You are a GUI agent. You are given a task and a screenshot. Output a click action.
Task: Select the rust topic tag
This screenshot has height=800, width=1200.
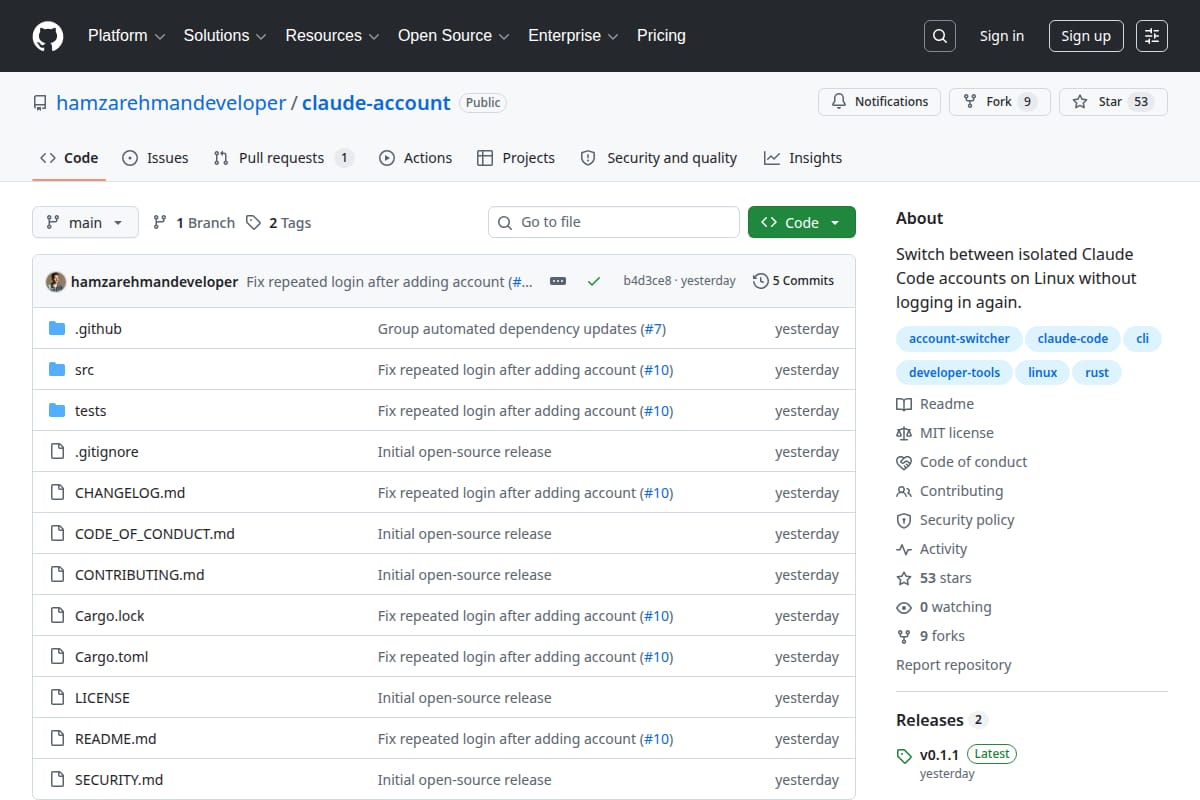[x=1097, y=373]
